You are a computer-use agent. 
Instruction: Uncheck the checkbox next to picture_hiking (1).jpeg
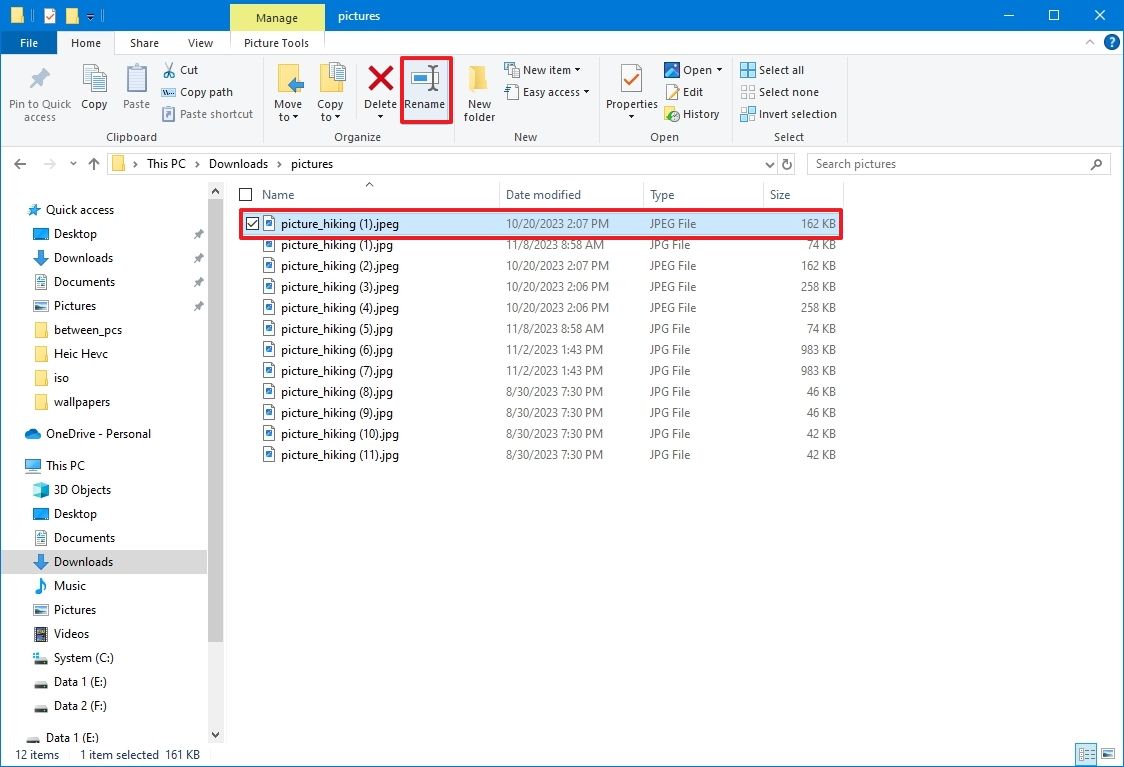(251, 223)
